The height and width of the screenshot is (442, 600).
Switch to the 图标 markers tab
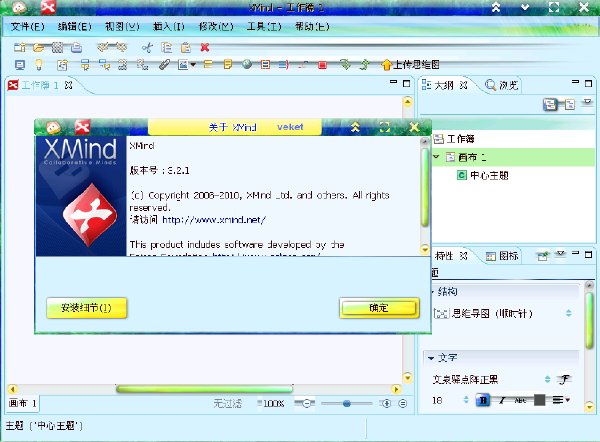(502, 256)
